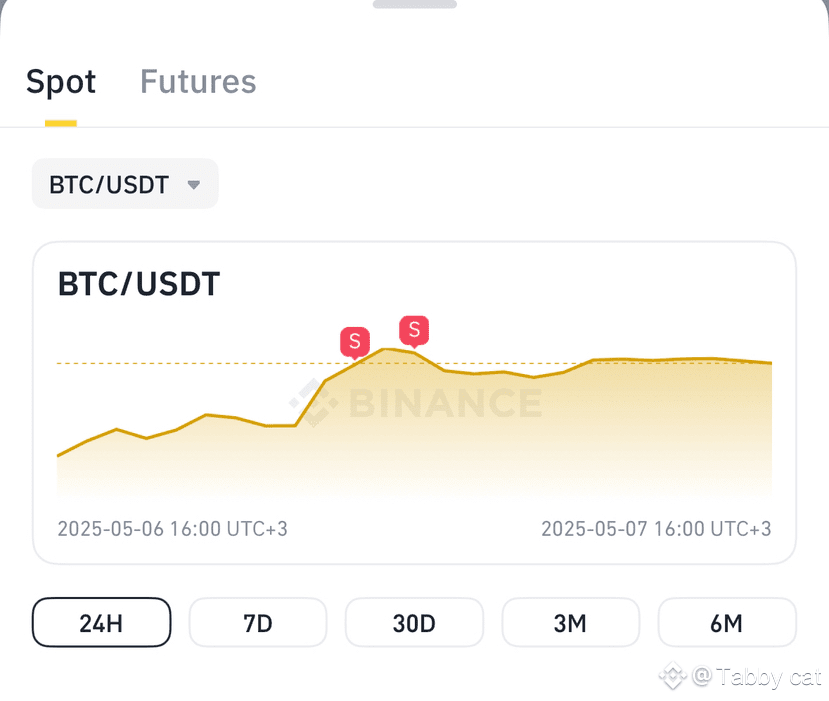Screen dimensions: 829x701
Task: Tap the dropdown arrow next to BTC/USDT
Action: pos(194,185)
